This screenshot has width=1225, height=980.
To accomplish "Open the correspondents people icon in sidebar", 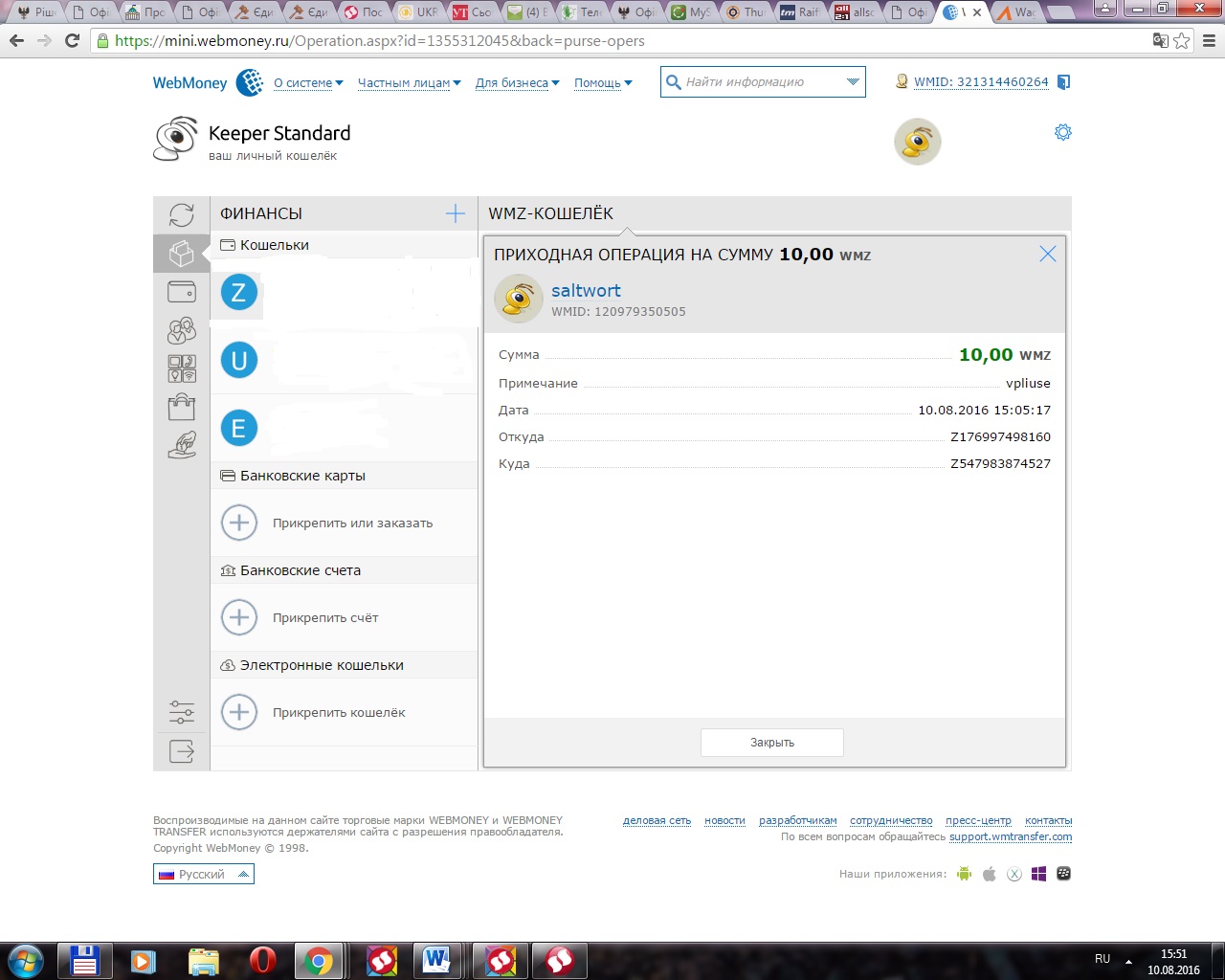I will pos(182,330).
